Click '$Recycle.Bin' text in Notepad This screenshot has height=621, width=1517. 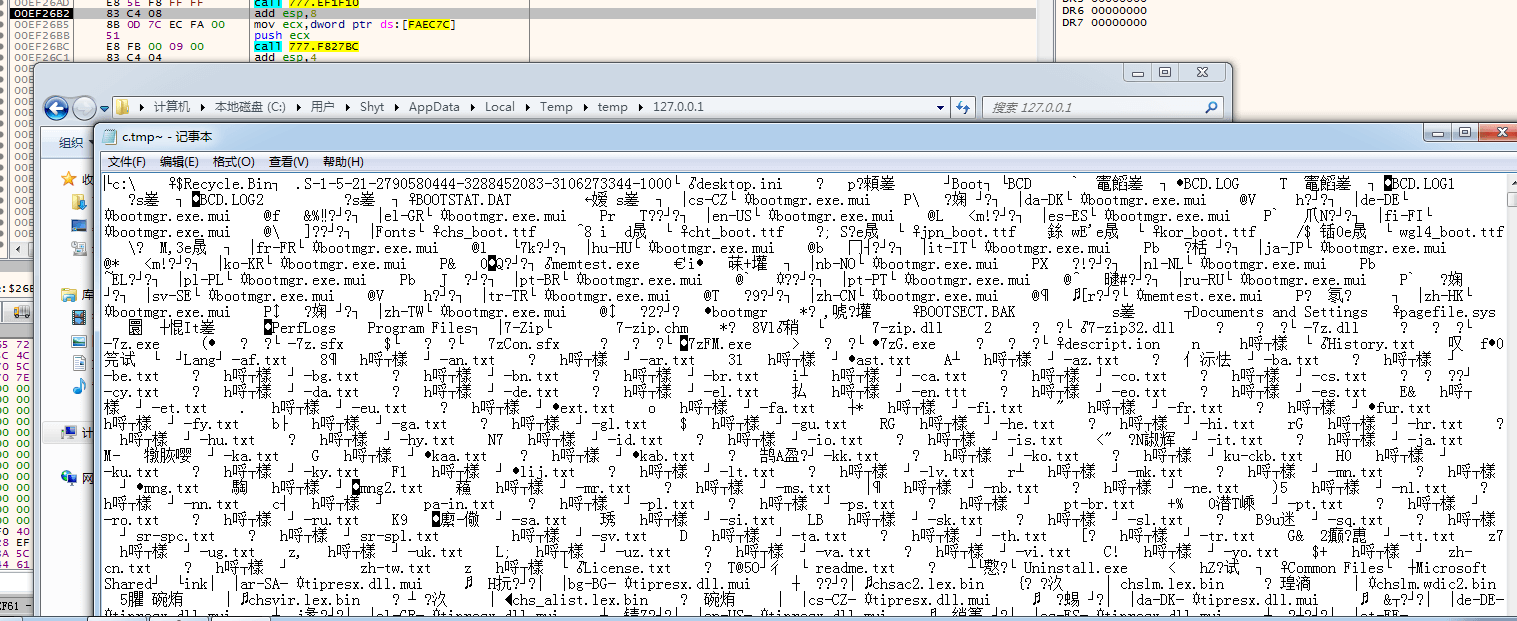226,184
